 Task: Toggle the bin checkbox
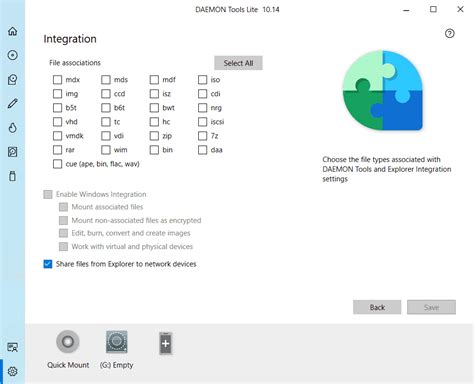(x=154, y=150)
